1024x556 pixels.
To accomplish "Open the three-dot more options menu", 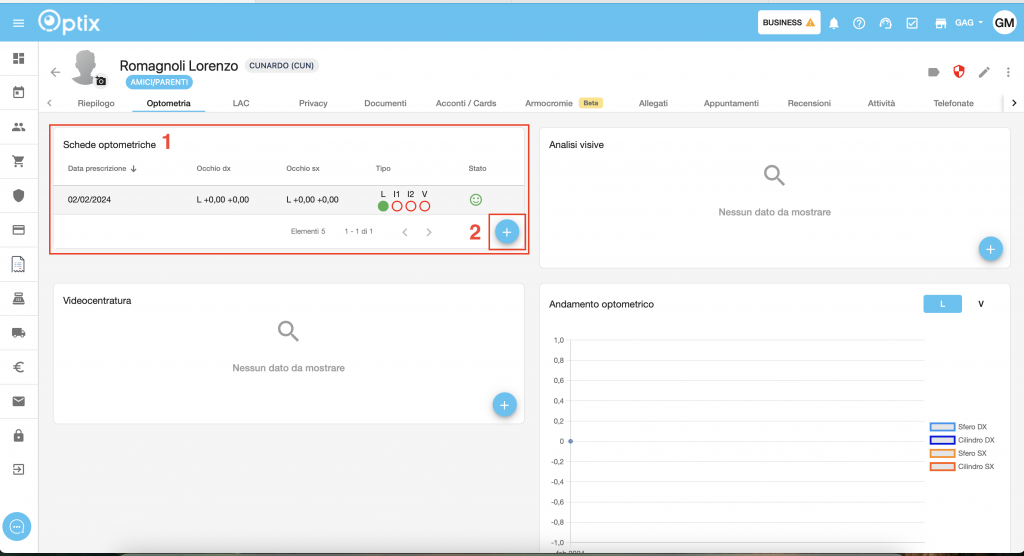I will coord(1009,72).
